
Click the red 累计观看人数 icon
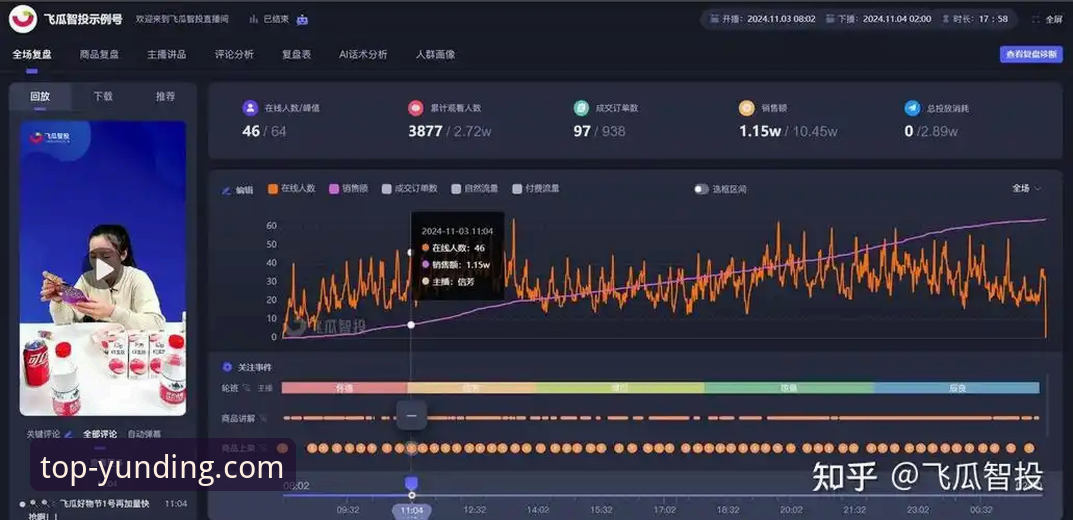[x=415, y=107]
